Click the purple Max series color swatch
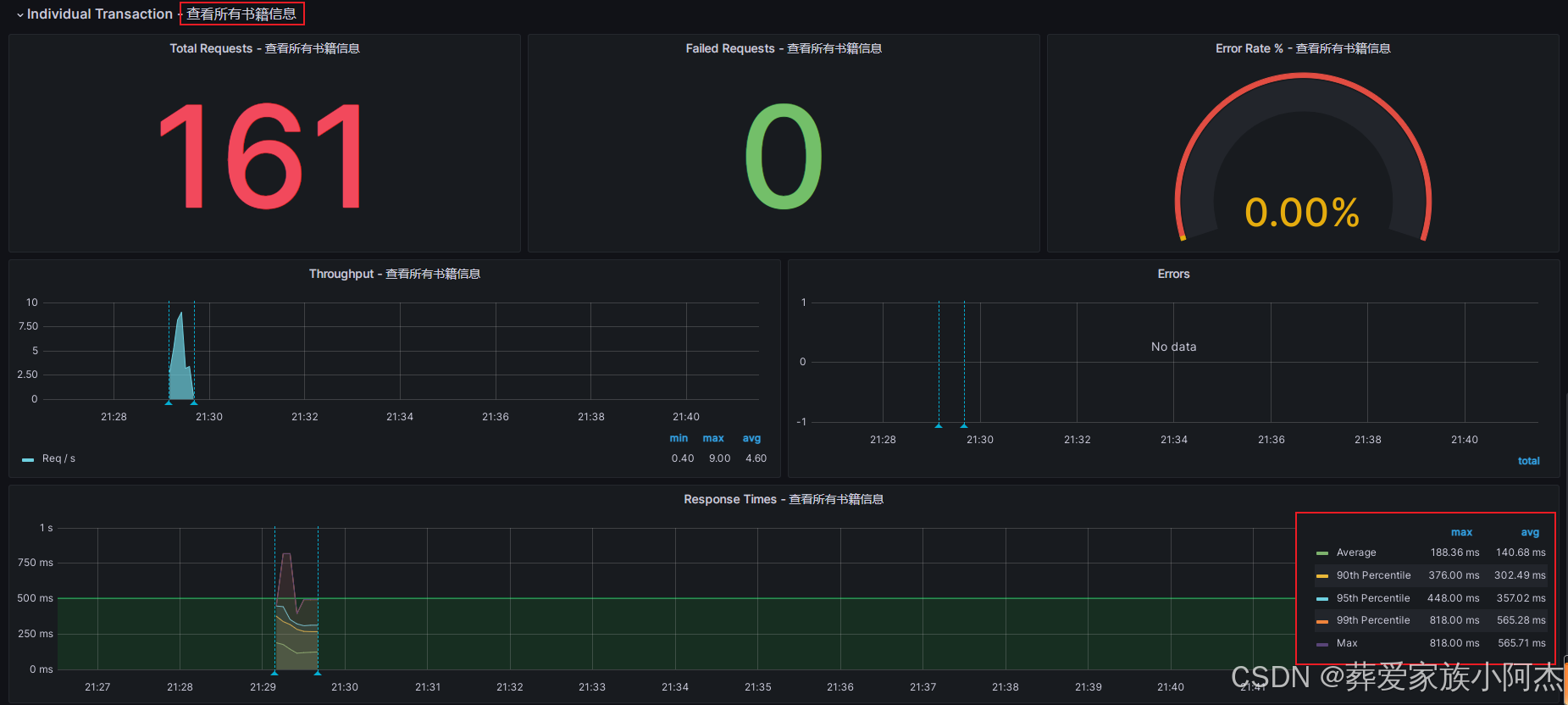This screenshot has height=705, width=1568. 1322,644
